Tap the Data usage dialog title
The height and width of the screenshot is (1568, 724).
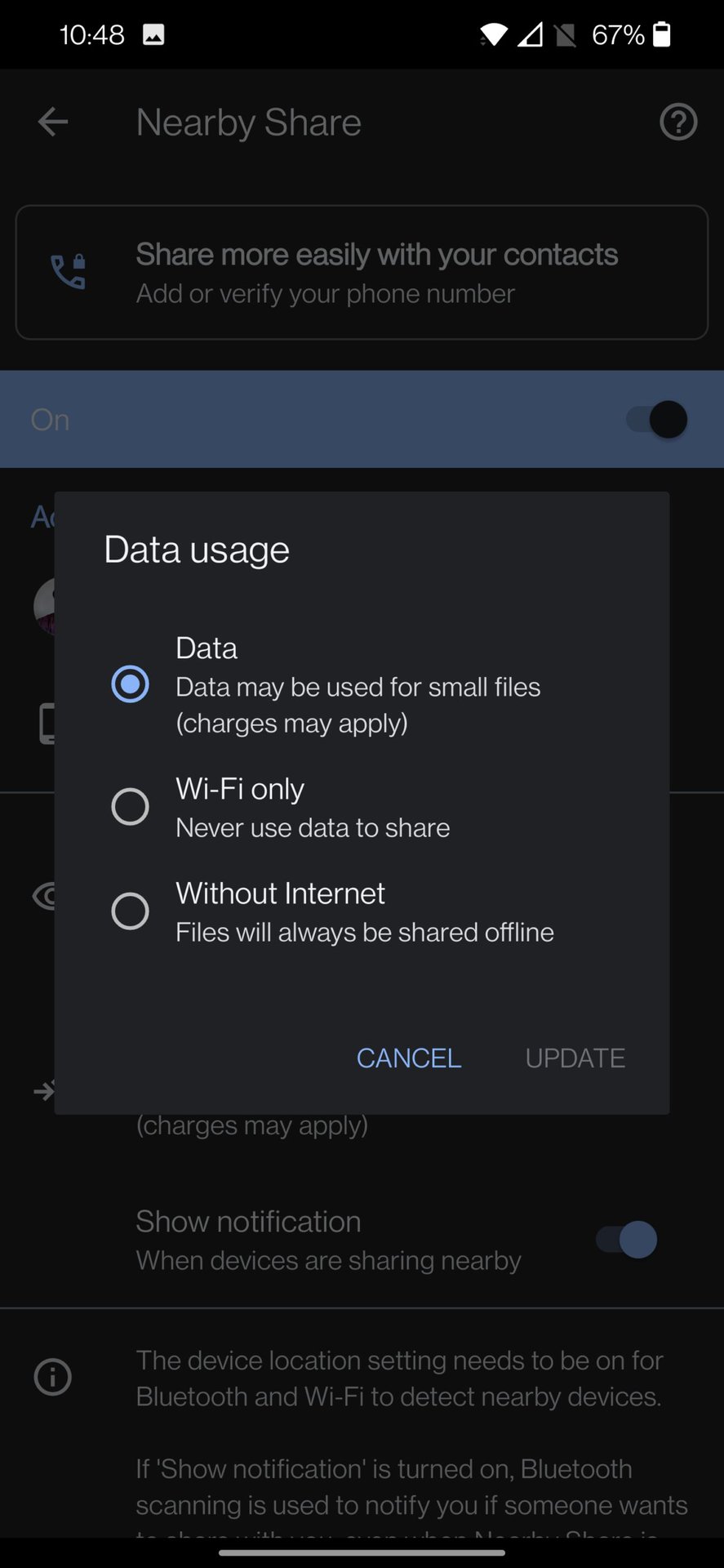click(197, 550)
